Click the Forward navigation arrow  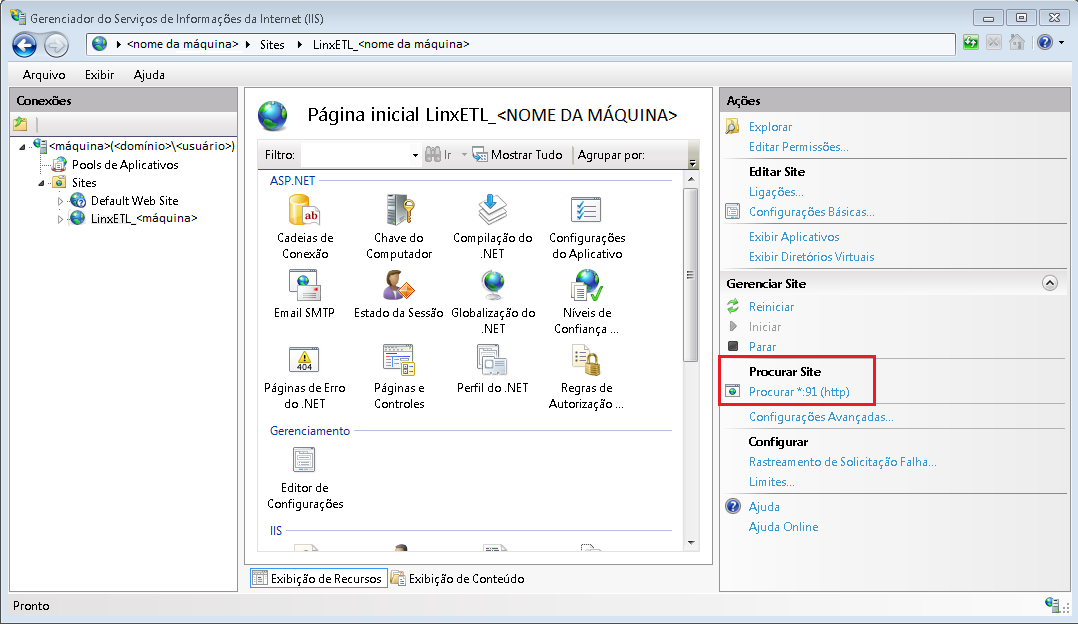(x=56, y=45)
